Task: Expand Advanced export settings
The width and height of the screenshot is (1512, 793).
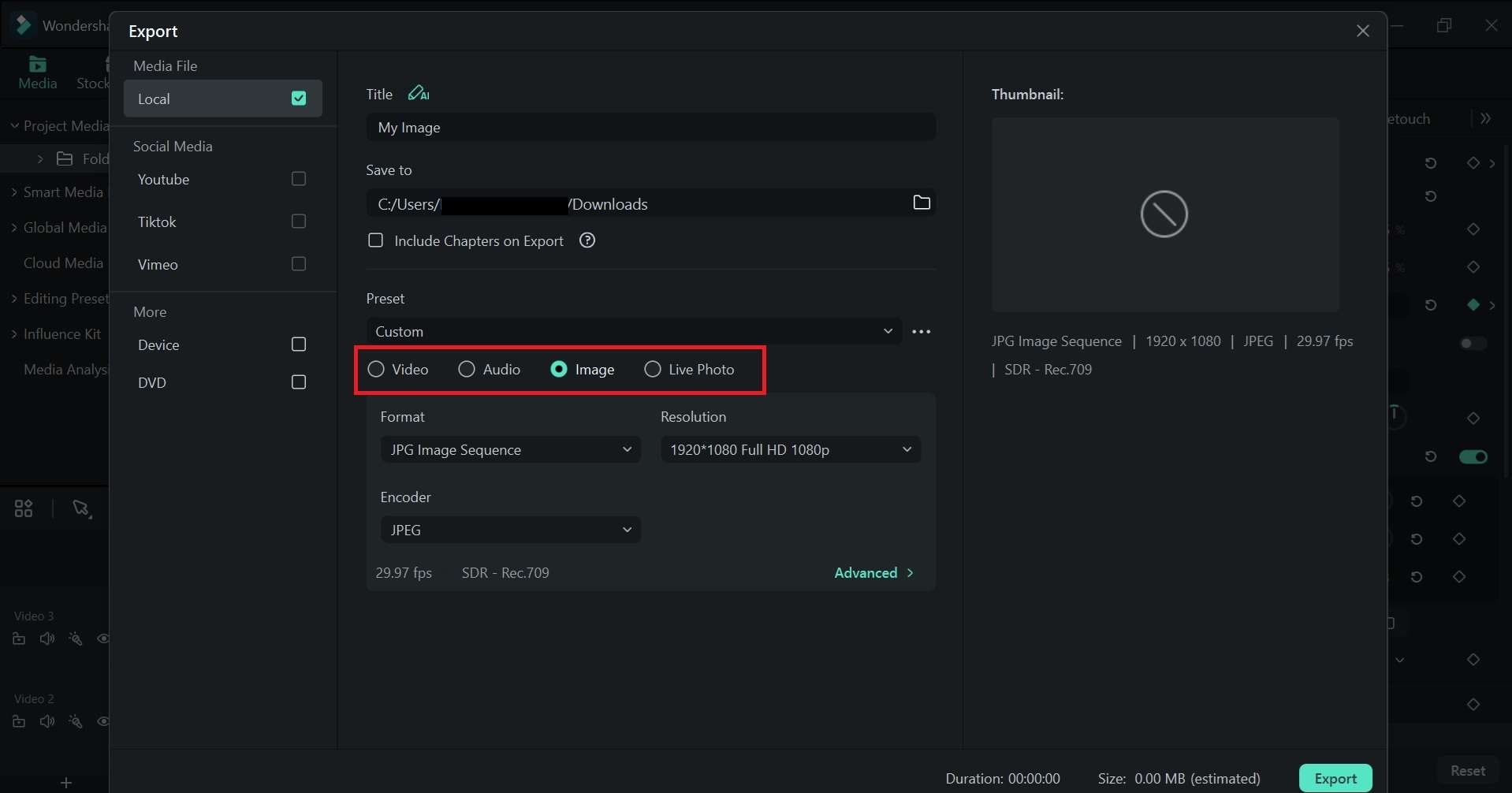Action: coord(874,572)
